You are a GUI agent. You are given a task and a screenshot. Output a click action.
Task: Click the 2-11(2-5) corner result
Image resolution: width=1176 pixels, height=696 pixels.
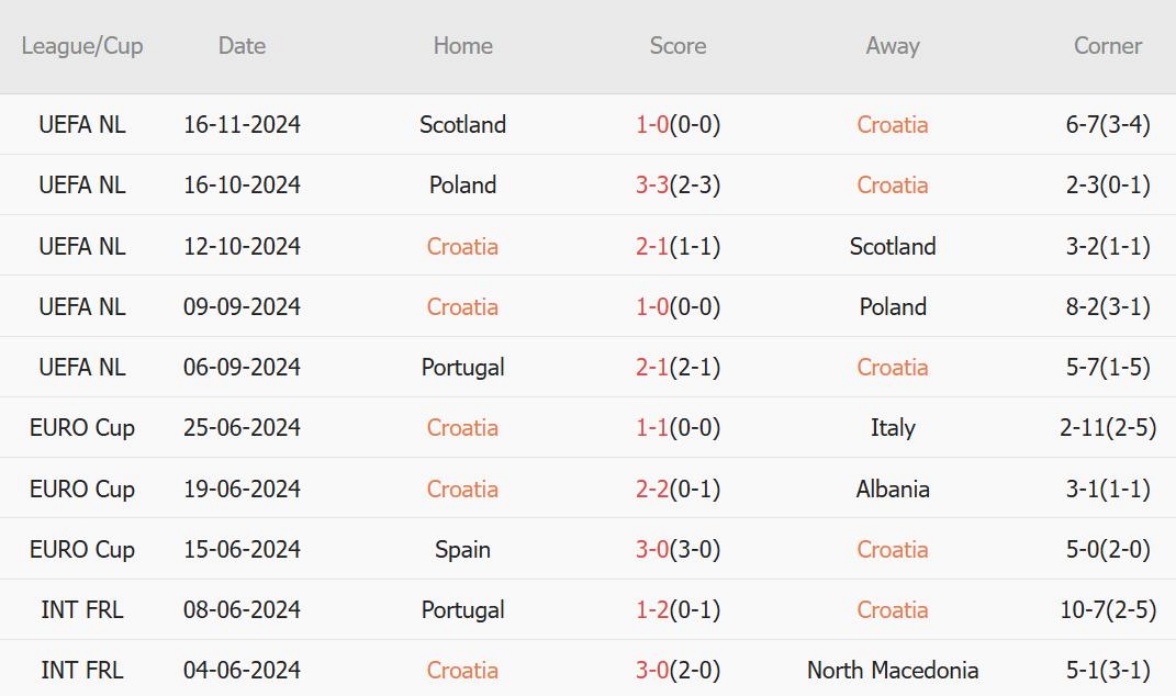(1107, 428)
